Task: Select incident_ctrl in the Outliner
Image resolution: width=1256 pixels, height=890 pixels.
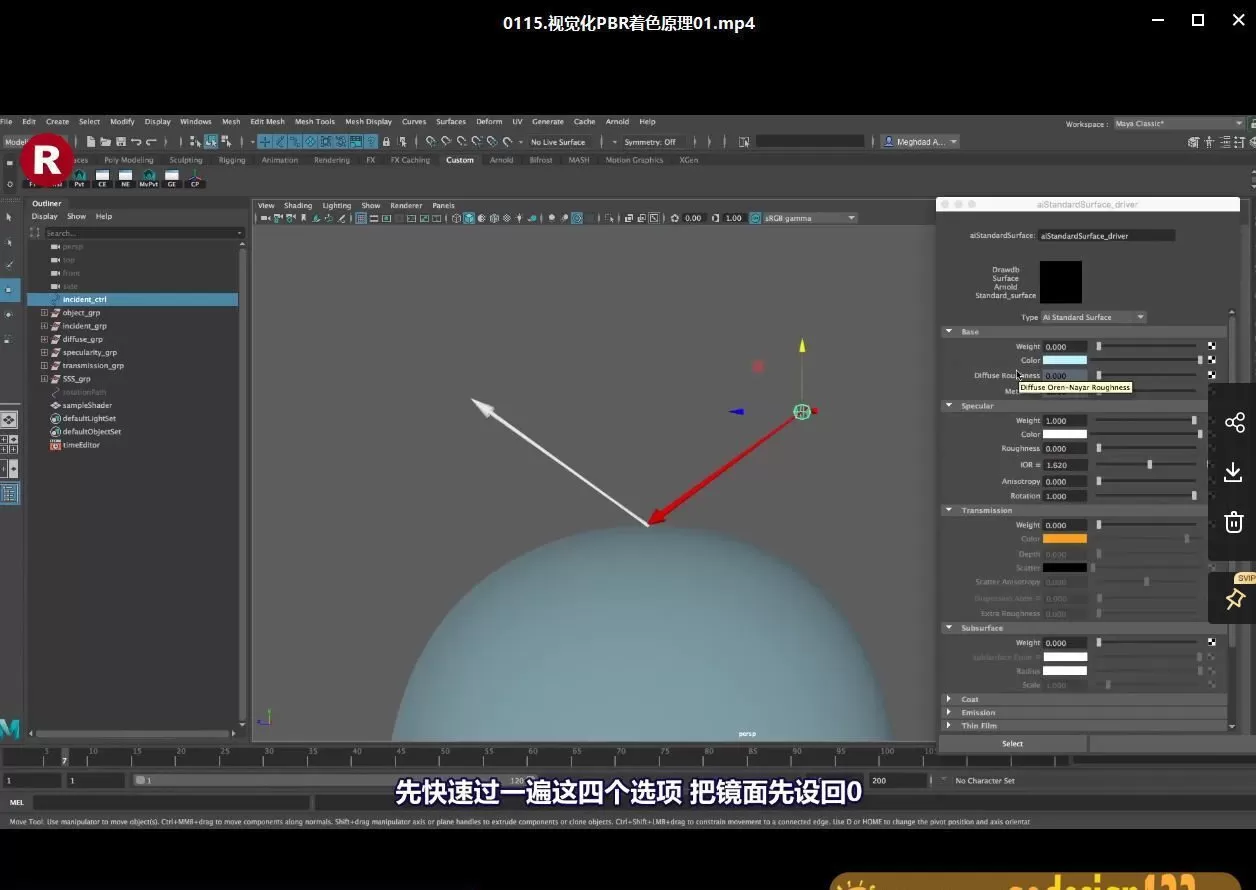Action: [x=85, y=298]
